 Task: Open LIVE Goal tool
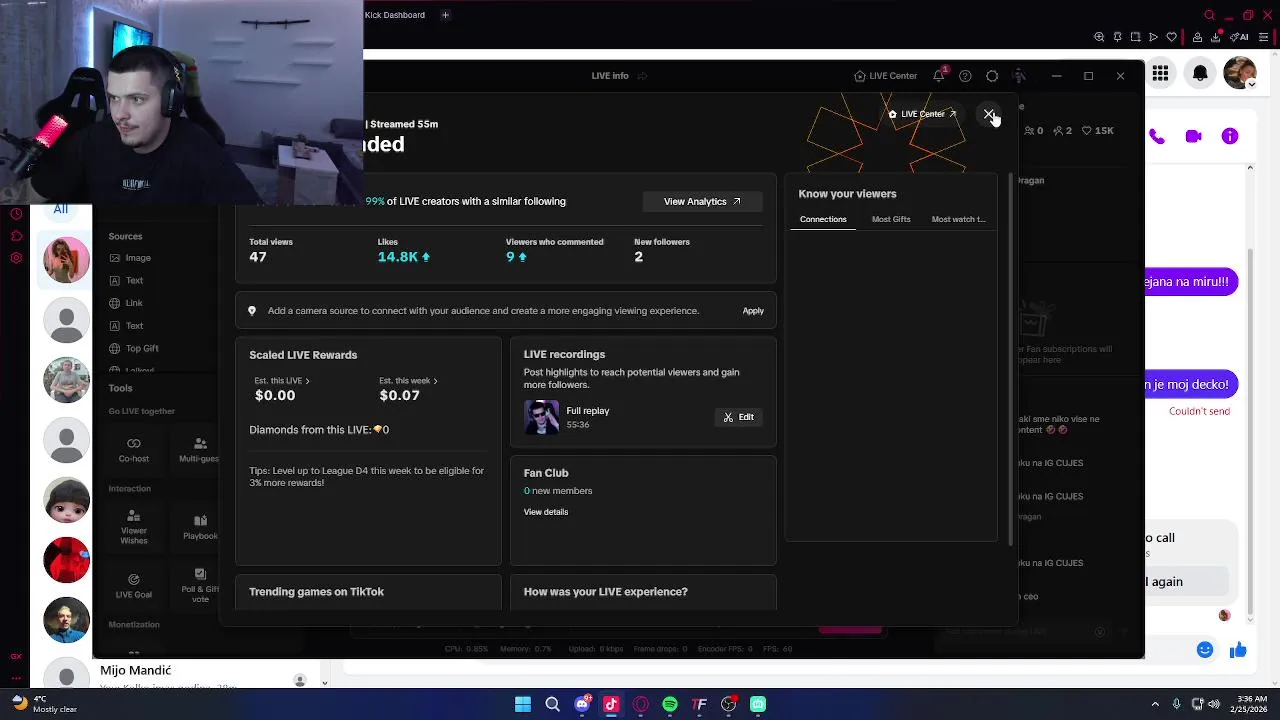[134, 586]
